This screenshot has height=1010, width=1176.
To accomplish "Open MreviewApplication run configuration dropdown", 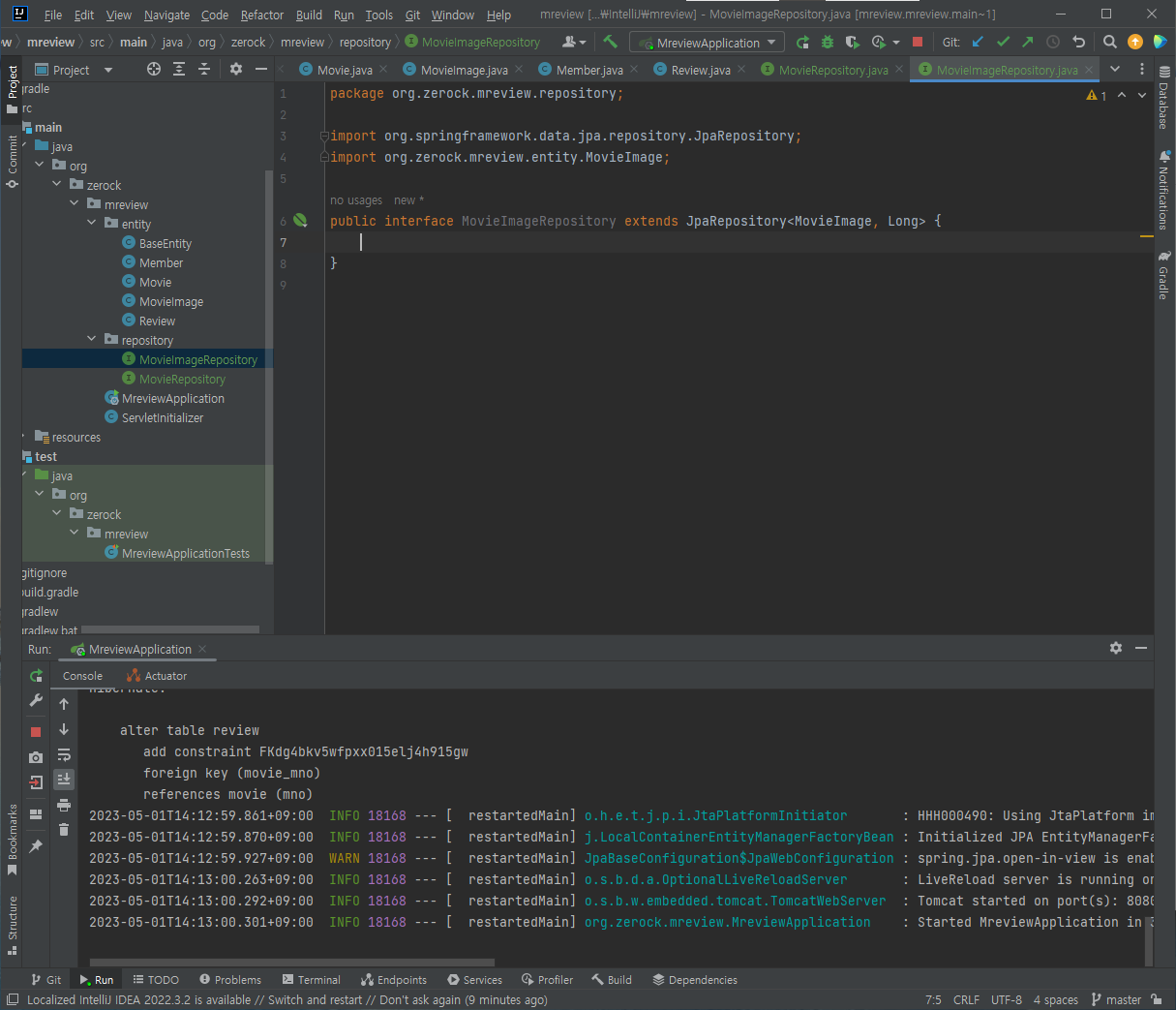I will pyautogui.click(x=708, y=43).
